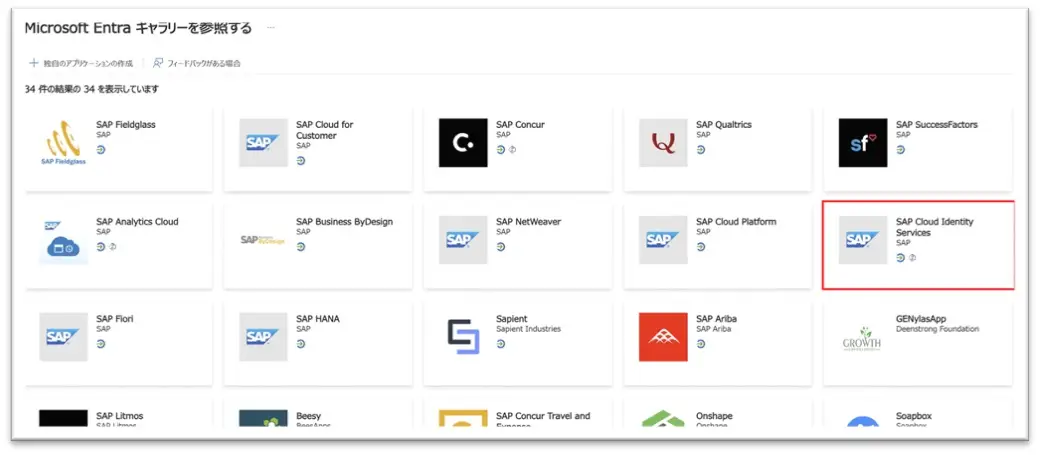Click the SAP Fiori logo
Image resolution: width=1040 pixels, height=455 pixels.
(63, 337)
